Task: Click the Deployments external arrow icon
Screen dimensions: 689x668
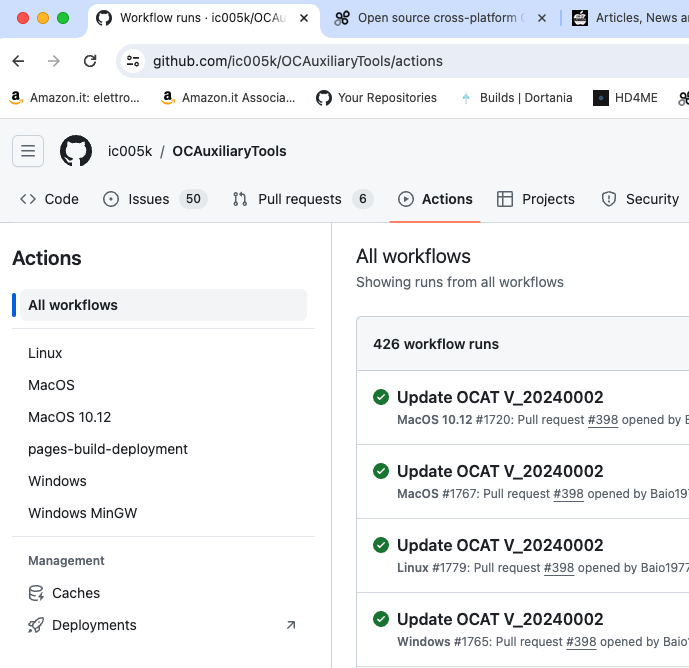Action: tap(291, 625)
